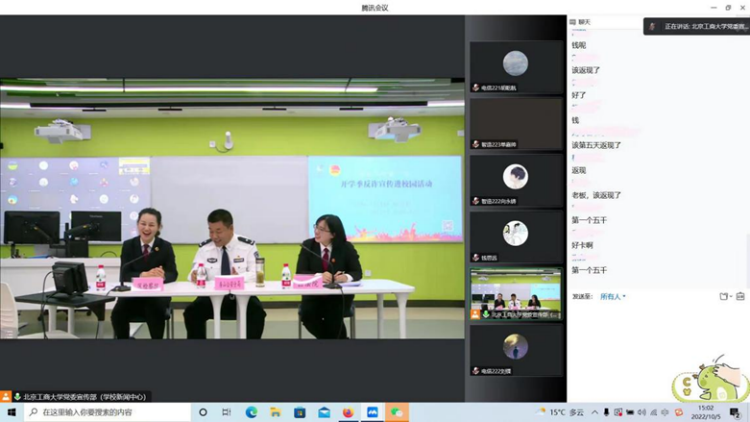Viewport: 750px width, 422px height.
Task: Select the 电信222 participant tile at bottom
Action: click(516, 351)
